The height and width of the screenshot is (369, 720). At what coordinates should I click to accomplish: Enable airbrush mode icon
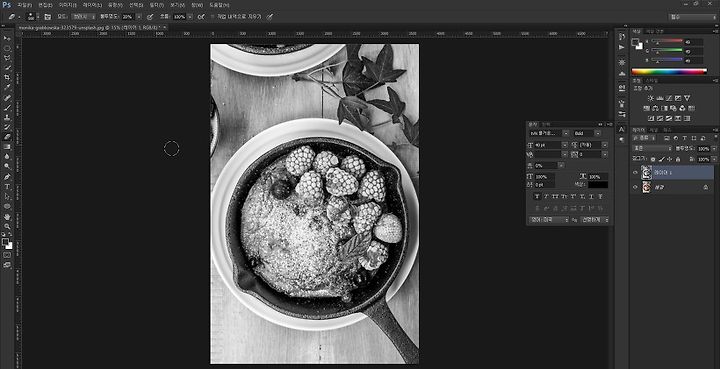[201, 17]
